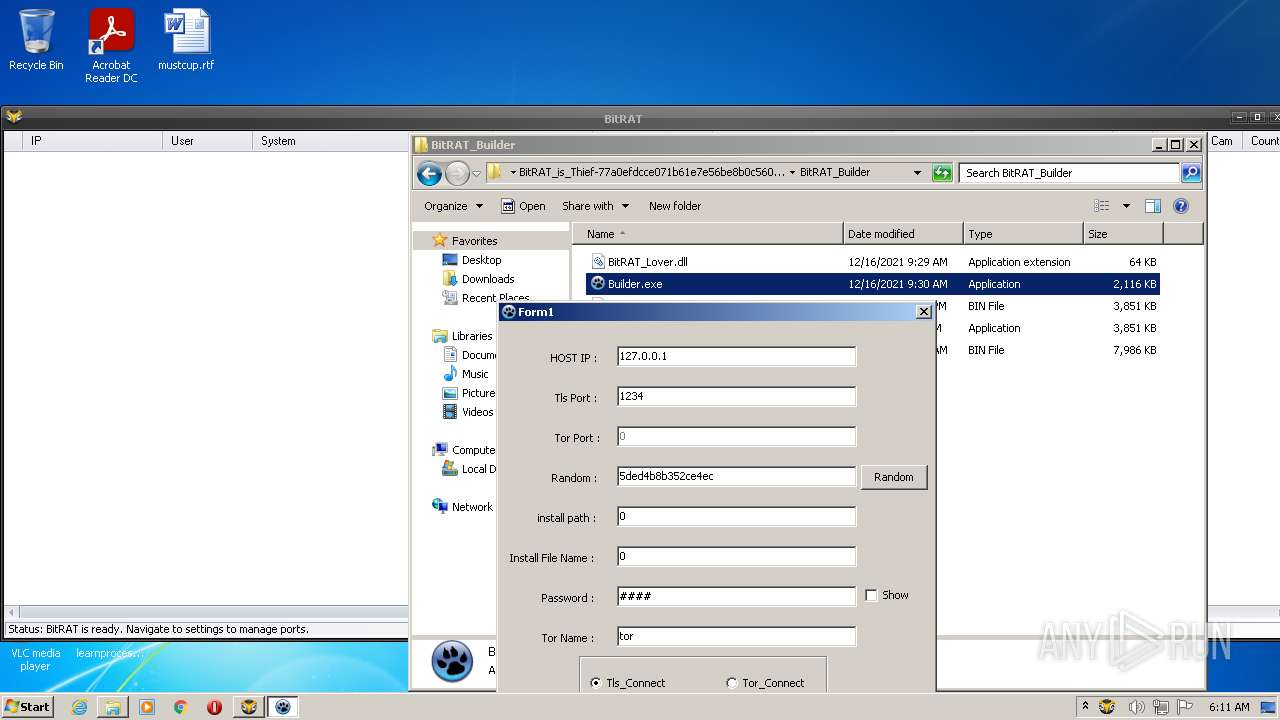1280x720 pixels.
Task: Open the recent pages dropdown arrow
Action: coord(477,173)
